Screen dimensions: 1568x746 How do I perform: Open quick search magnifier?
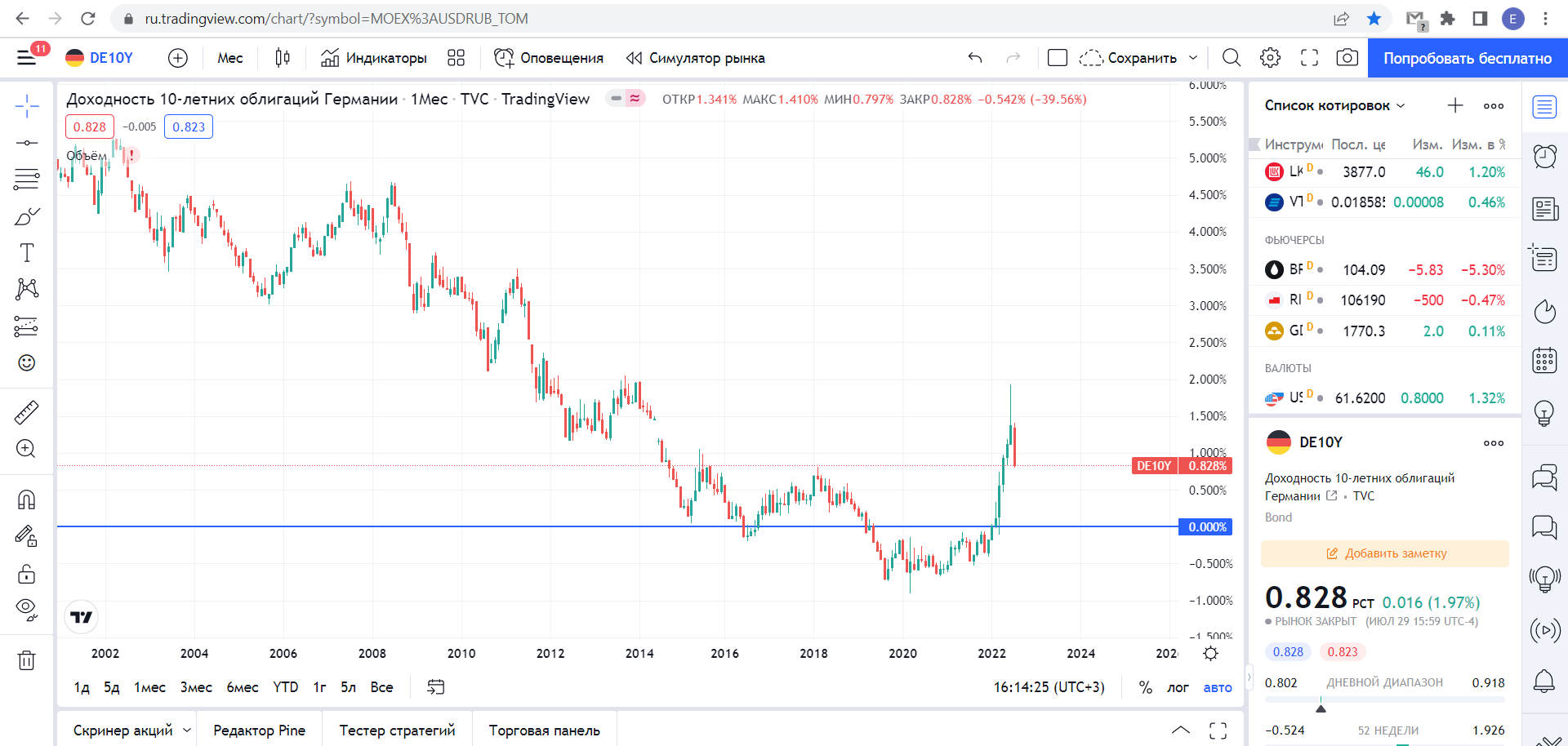coord(1232,58)
